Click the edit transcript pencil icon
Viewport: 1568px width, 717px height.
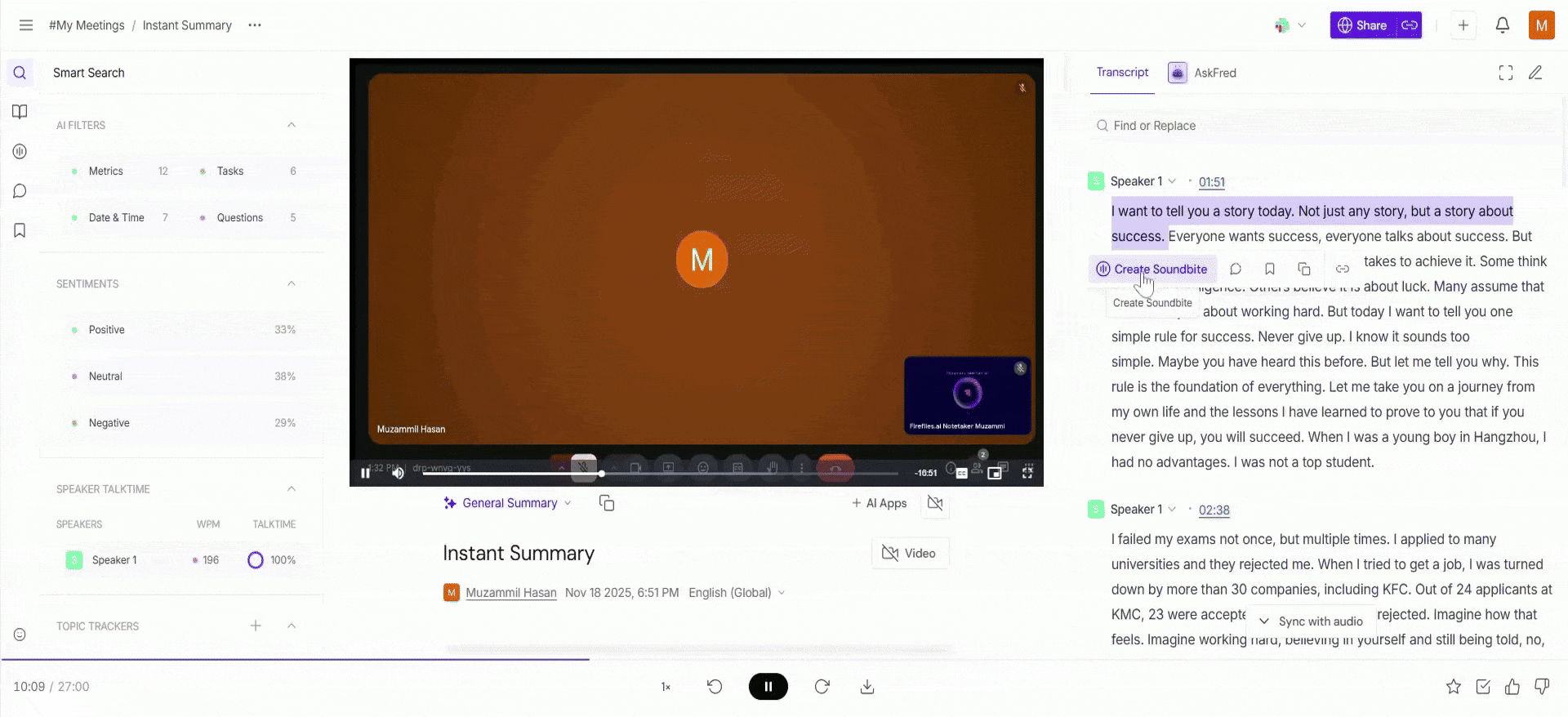tap(1535, 73)
